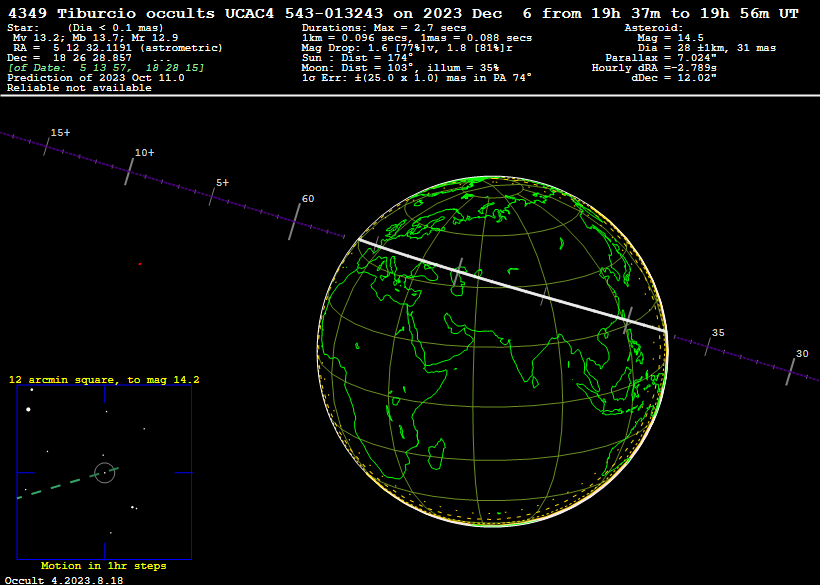Click 'Reliable not available' text
Image resolution: width=820 pixels, height=585 pixels.
(79, 88)
